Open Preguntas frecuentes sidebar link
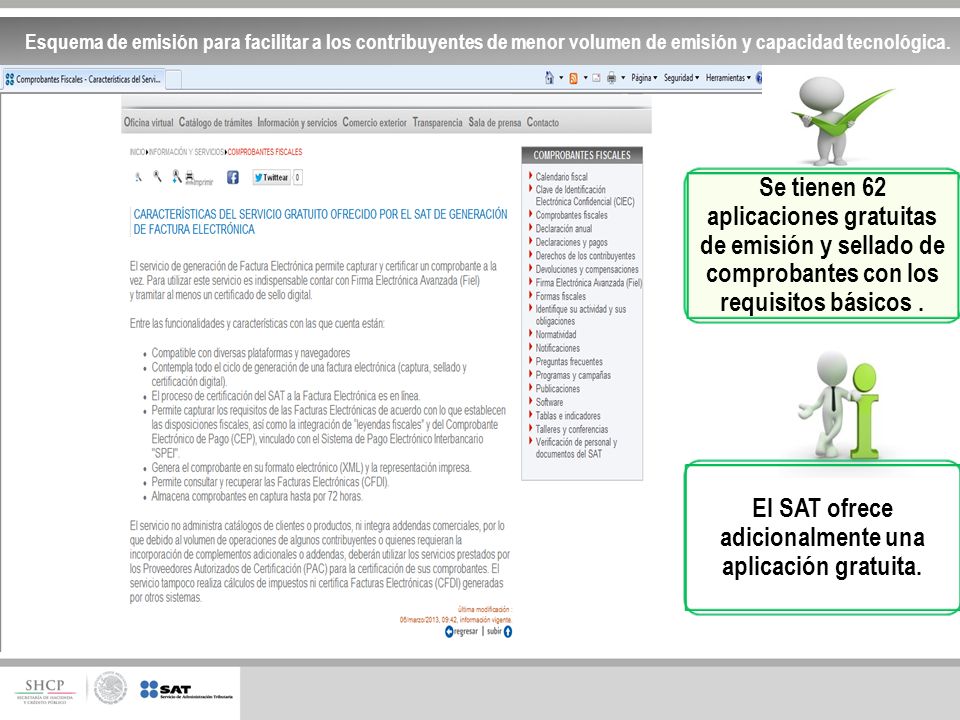Viewport: 960px width, 720px height. tap(569, 361)
